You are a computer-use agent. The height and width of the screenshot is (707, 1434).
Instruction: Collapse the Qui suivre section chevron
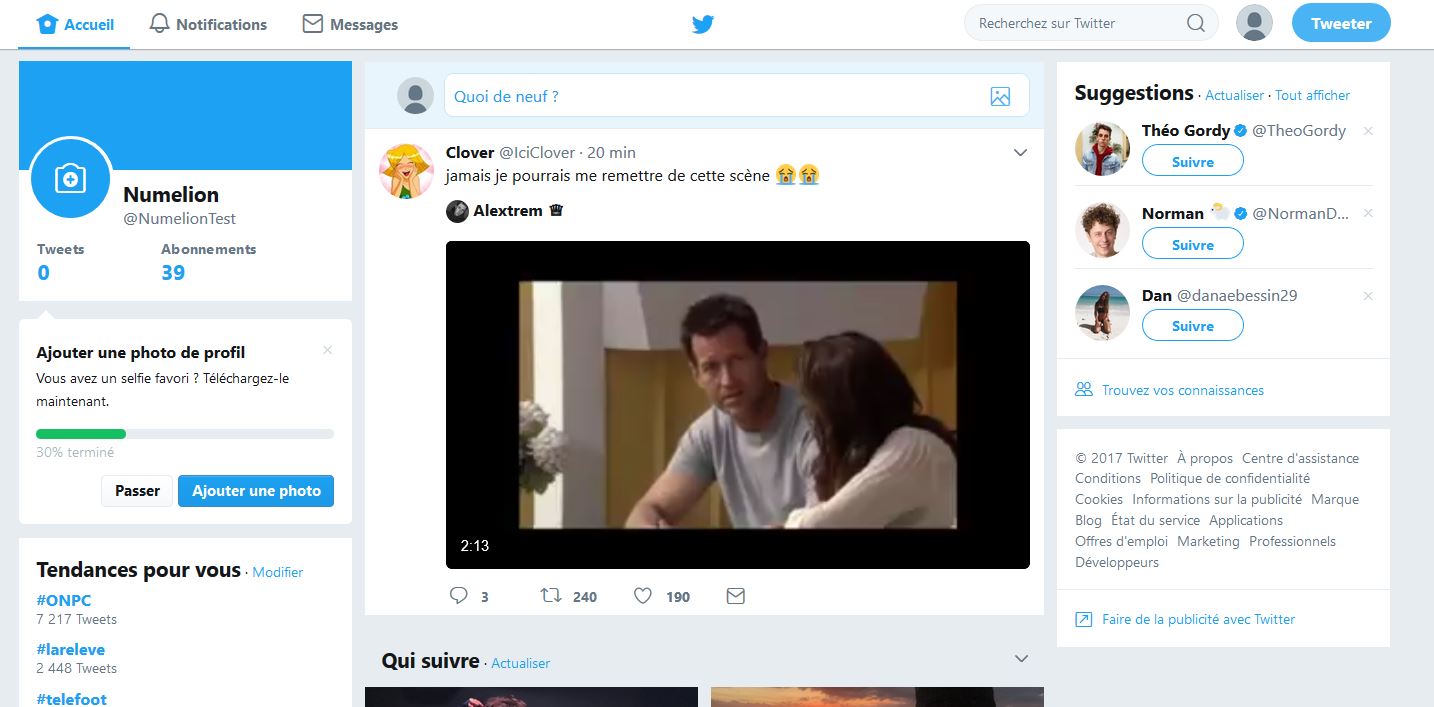pyautogui.click(x=1021, y=659)
